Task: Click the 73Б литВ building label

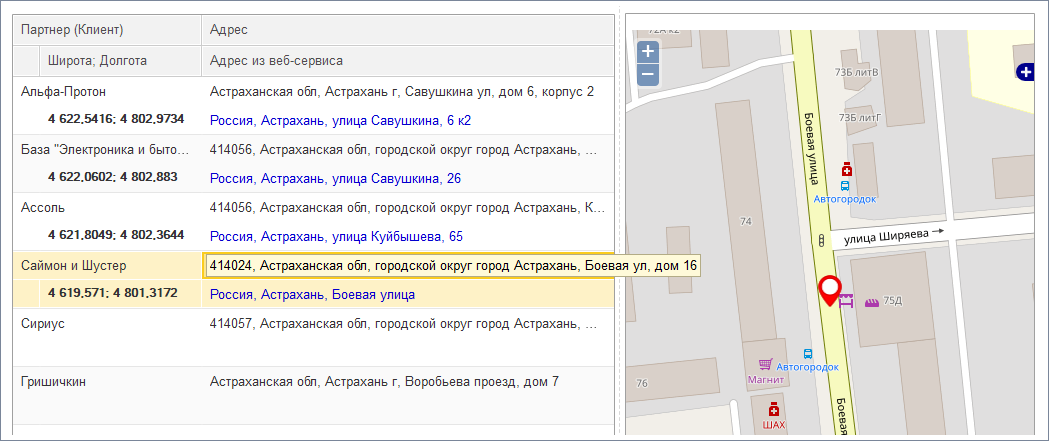Action: 857,72
